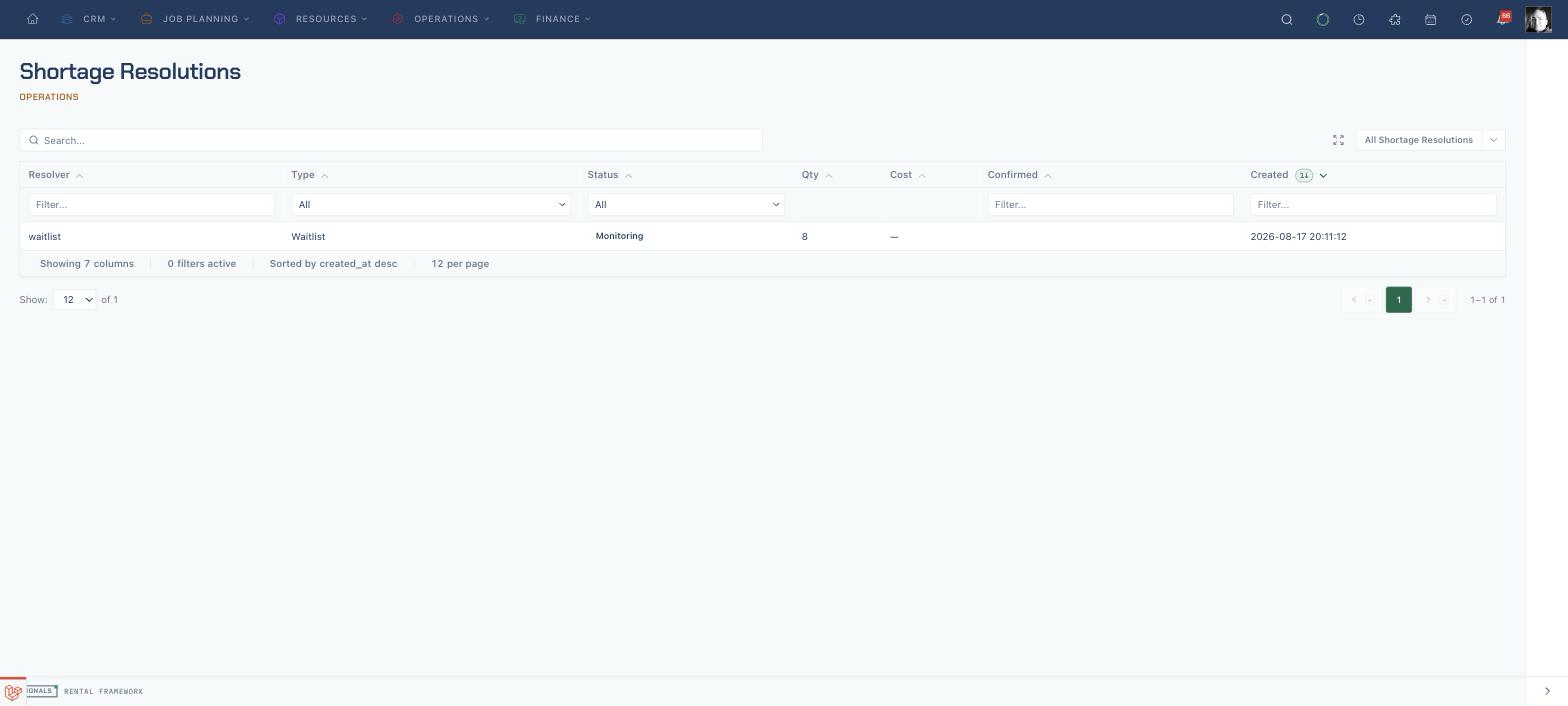The width and height of the screenshot is (1568, 706).
Task: Focus the Created filter field
Action: tap(1373, 205)
